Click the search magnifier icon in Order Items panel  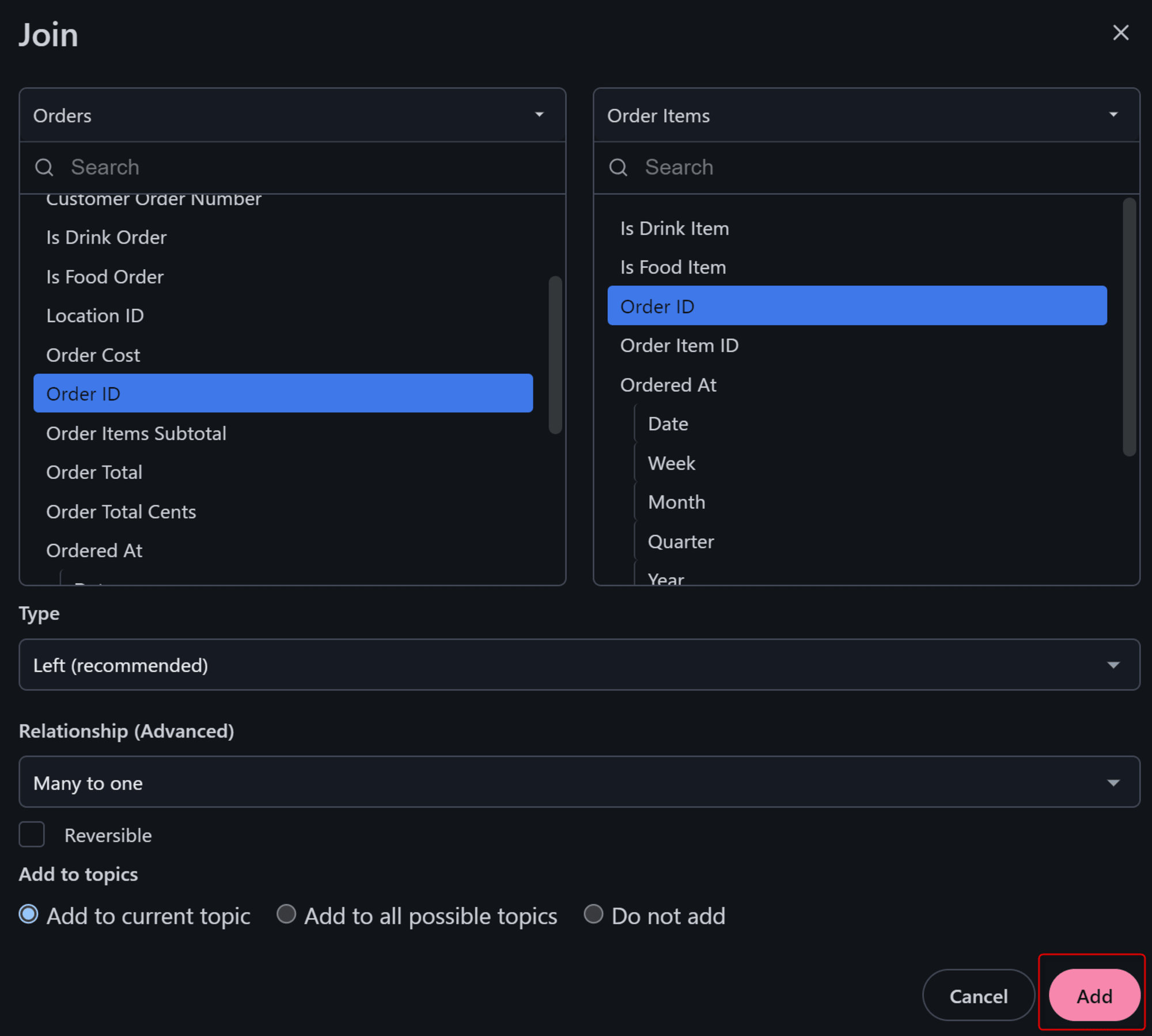[618, 168]
